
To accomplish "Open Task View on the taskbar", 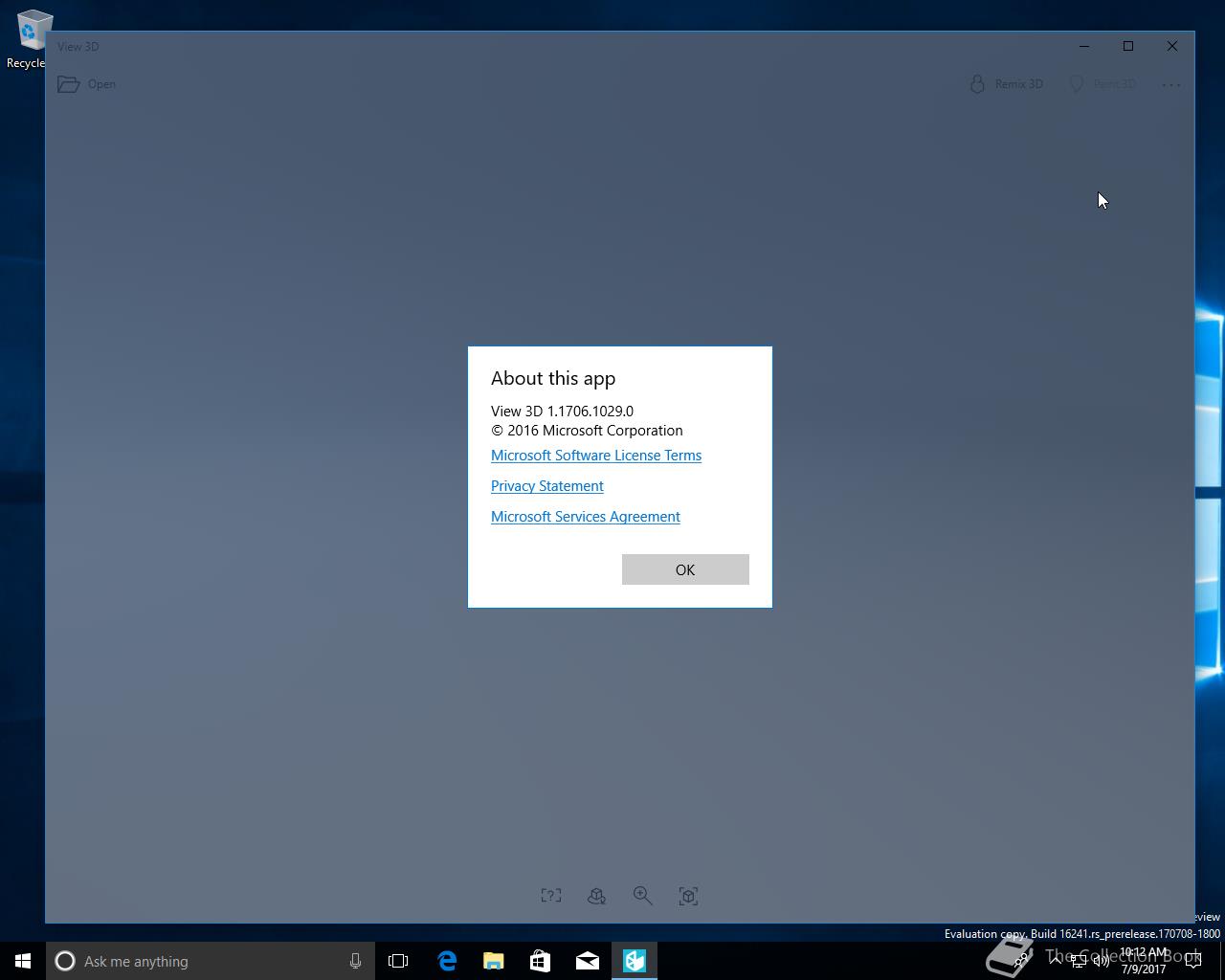I will point(398,961).
